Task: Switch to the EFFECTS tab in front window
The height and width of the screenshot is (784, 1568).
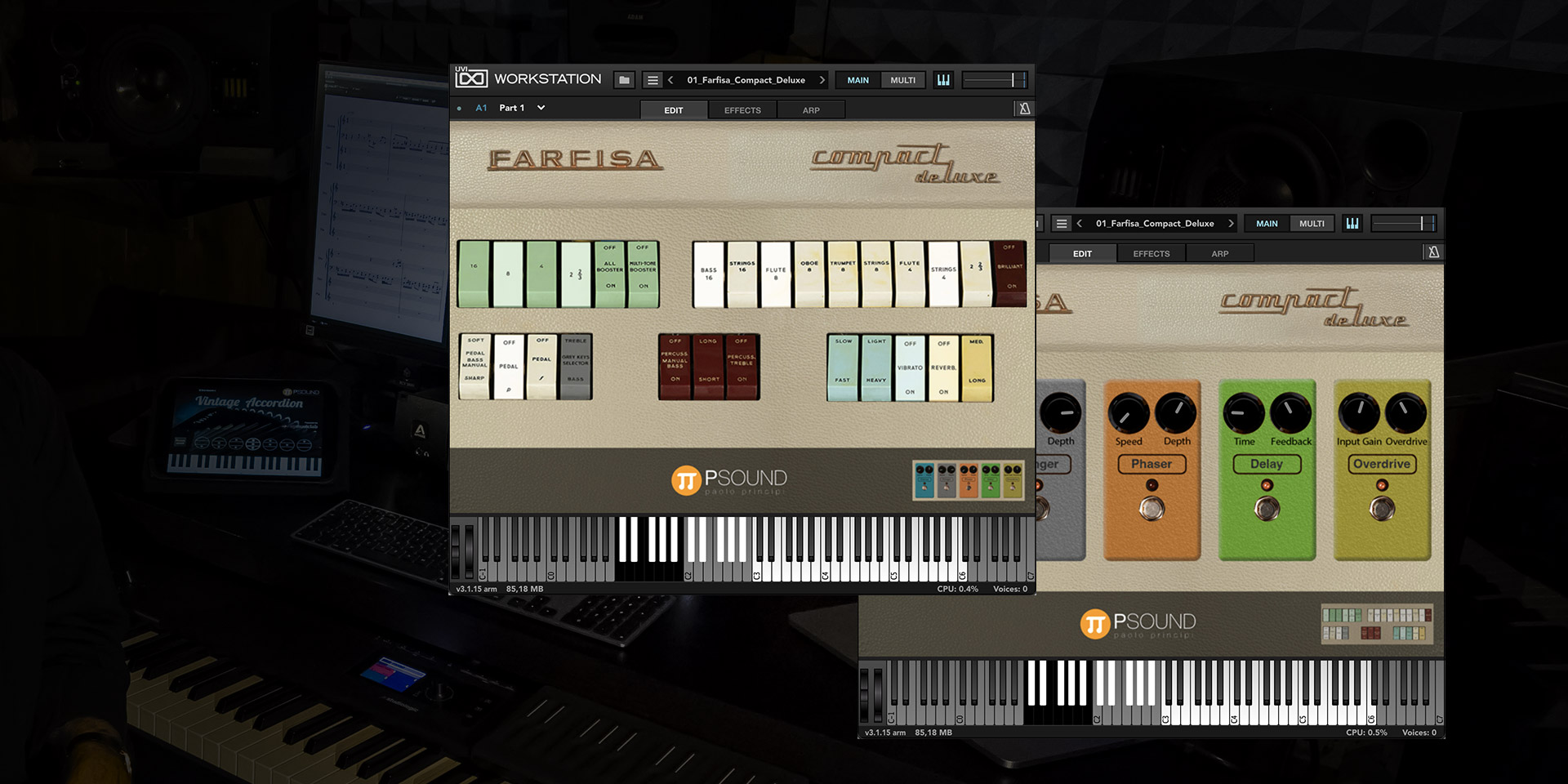Action: (x=742, y=110)
